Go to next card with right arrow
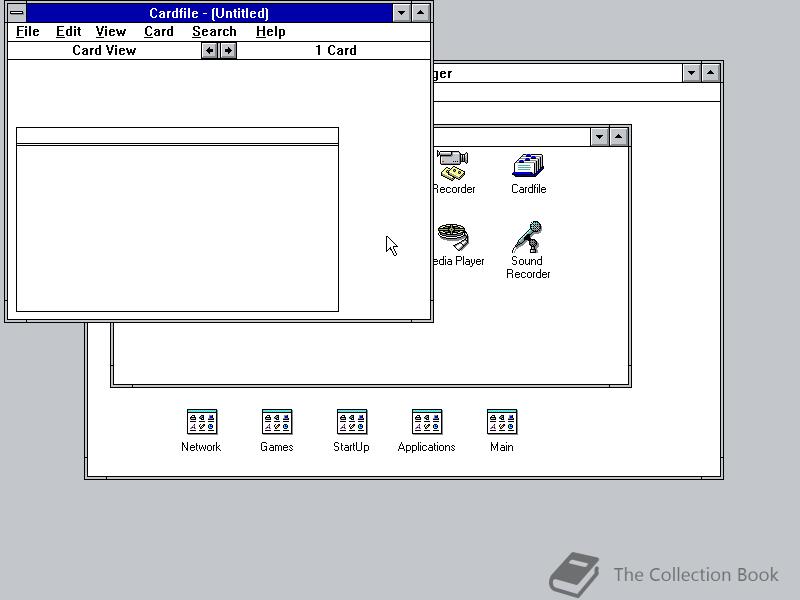The height and width of the screenshot is (600, 800). [228, 51]
